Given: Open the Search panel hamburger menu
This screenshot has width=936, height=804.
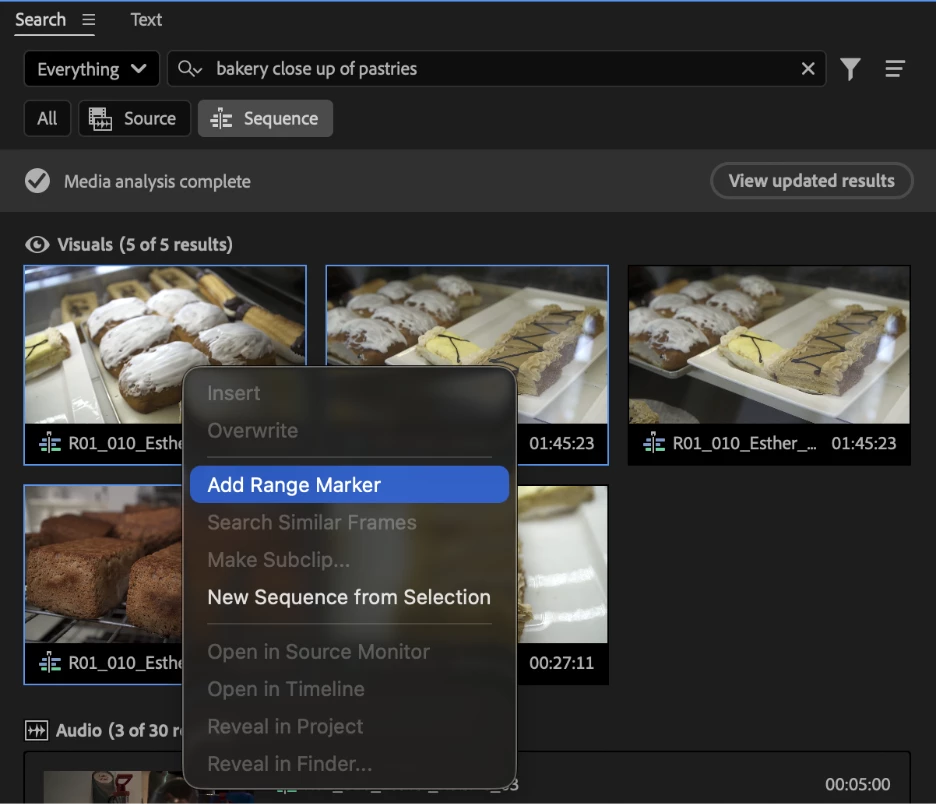Looking at the screenshot, I should [x=88, y=20].
